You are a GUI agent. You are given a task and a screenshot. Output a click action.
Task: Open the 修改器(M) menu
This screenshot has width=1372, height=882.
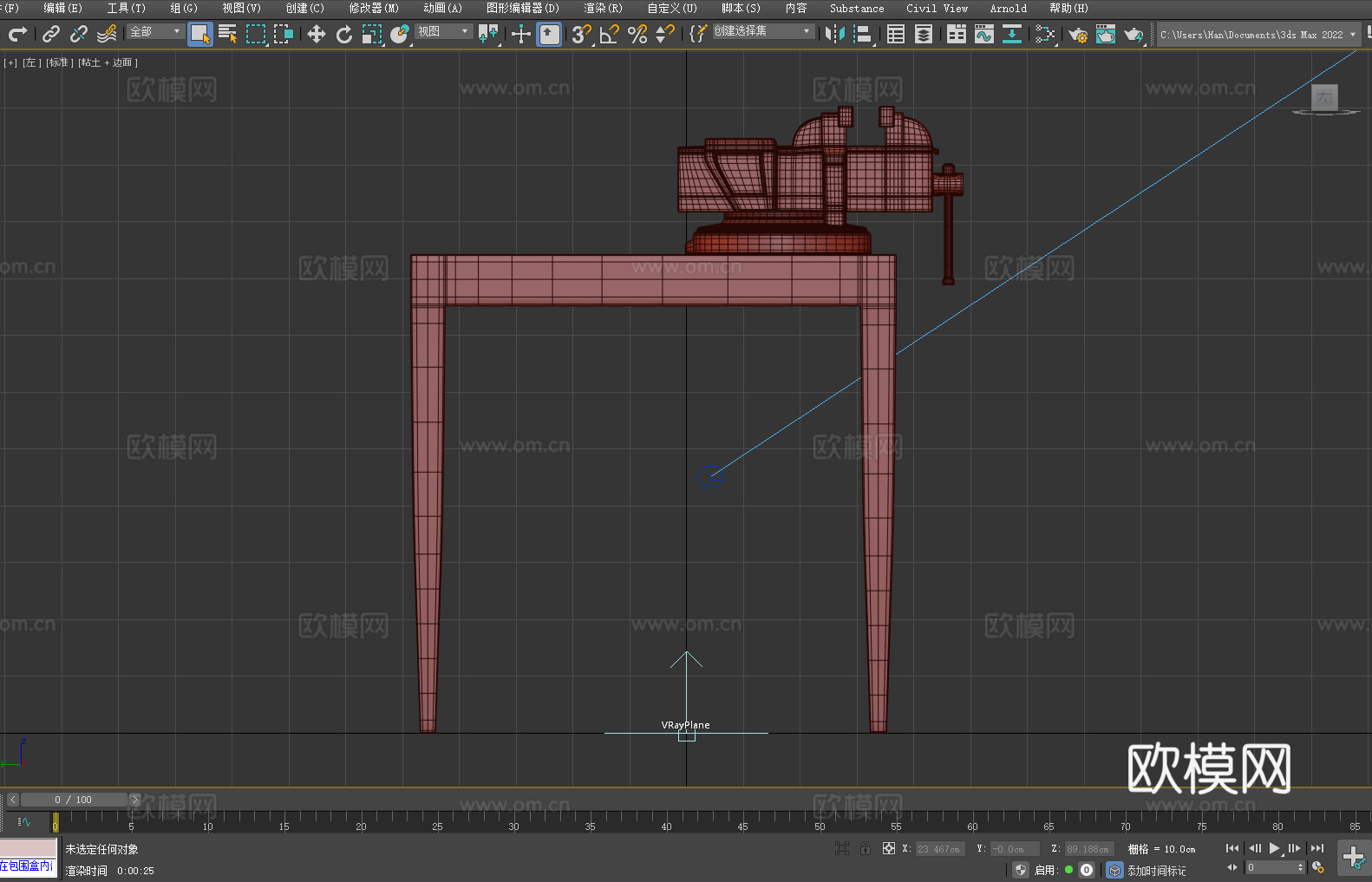pyautogui.click(x=374, y=8)
